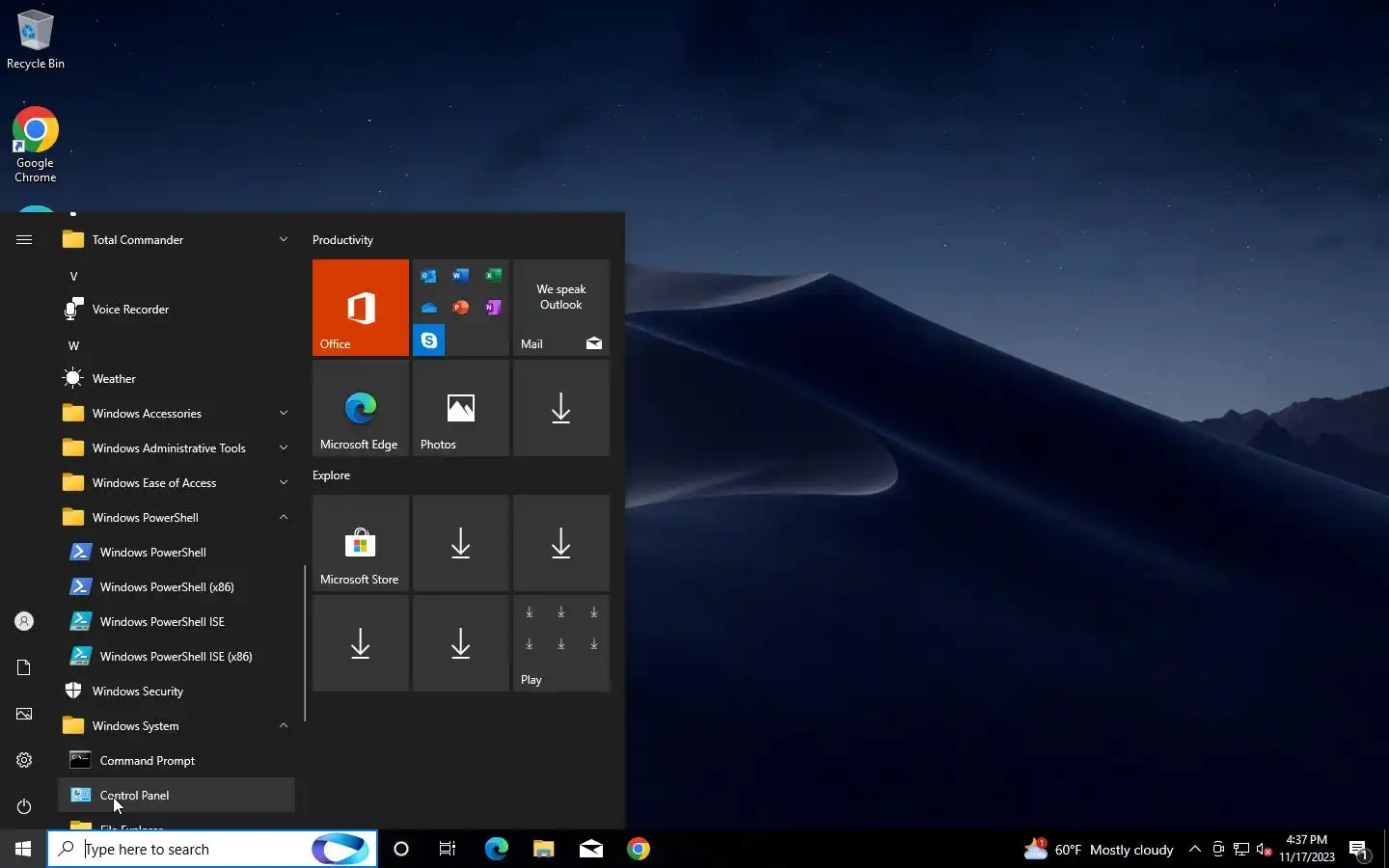Launch Windows PowerShell ISE (x86)
The width and height of the screenshot is (1389, 868).
coord(177,656)
